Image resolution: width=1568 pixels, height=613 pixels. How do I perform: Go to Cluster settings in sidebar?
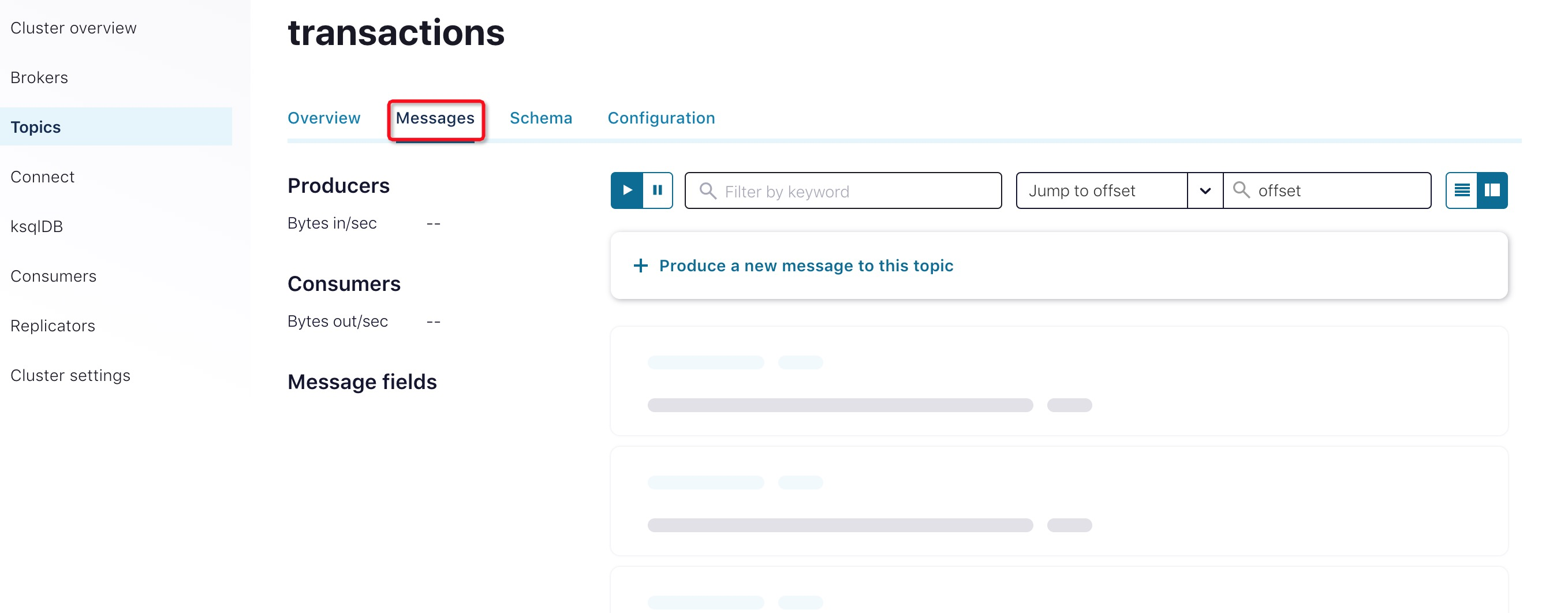point(70,375)
